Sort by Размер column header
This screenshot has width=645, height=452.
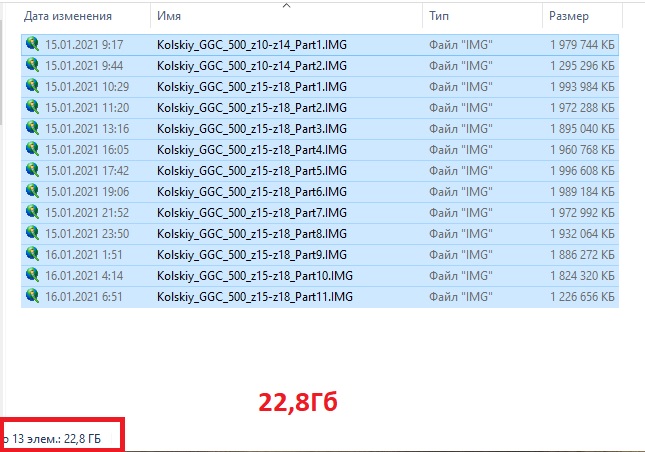pyautogui.click(x=569, y=17)
